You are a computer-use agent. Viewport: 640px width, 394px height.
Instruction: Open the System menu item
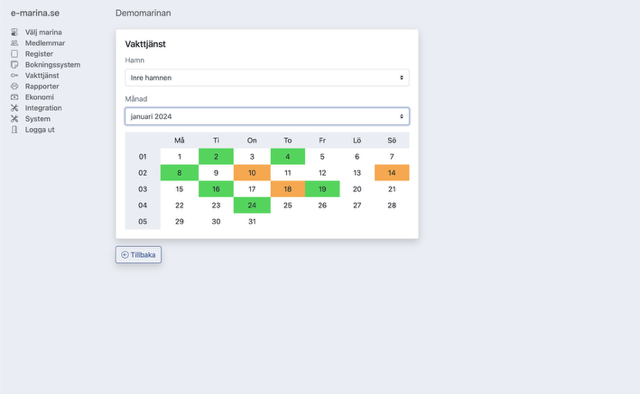pyautogui.click(x=38, y=119)
